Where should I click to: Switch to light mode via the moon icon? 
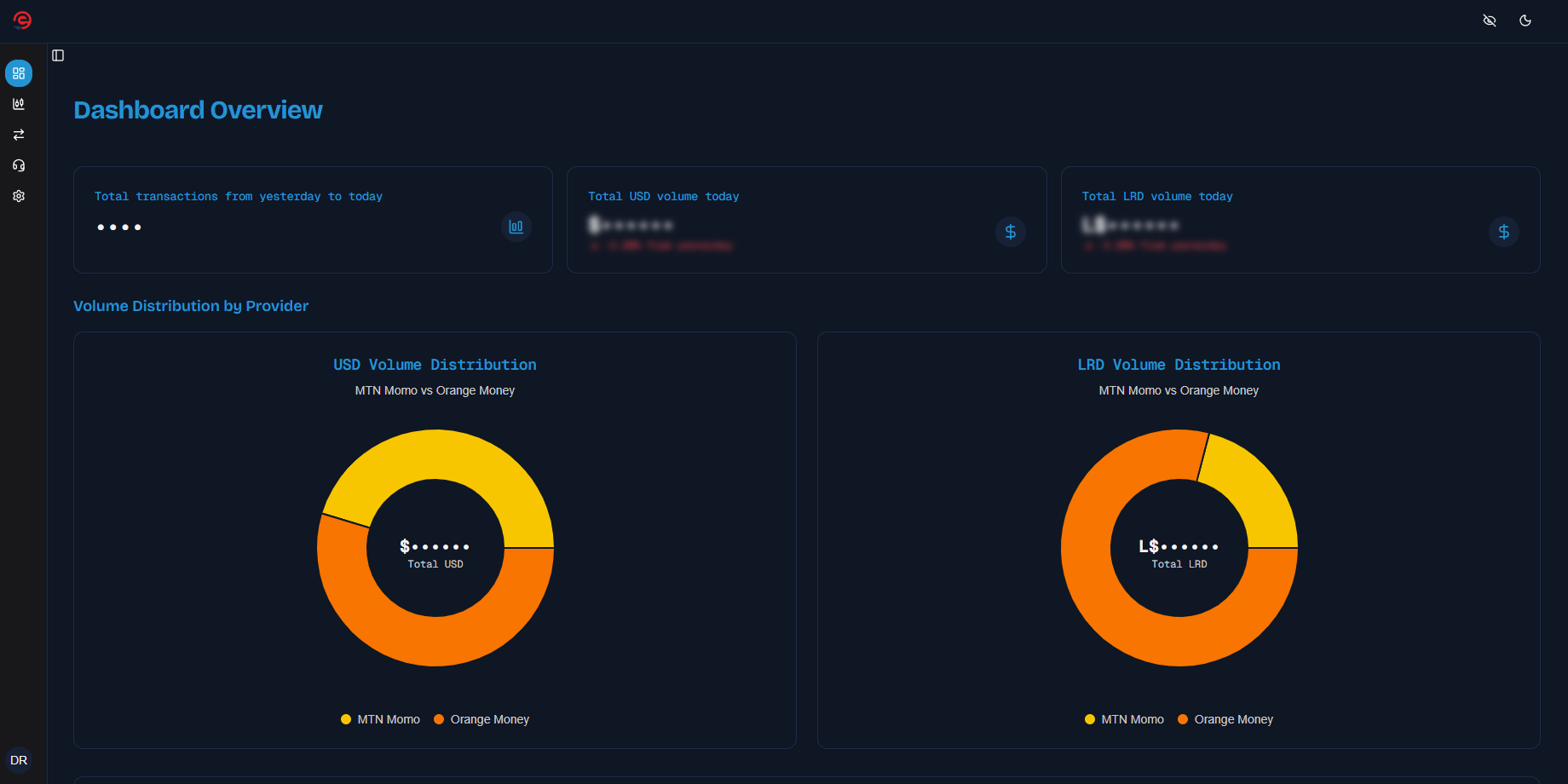point(1526,20)
